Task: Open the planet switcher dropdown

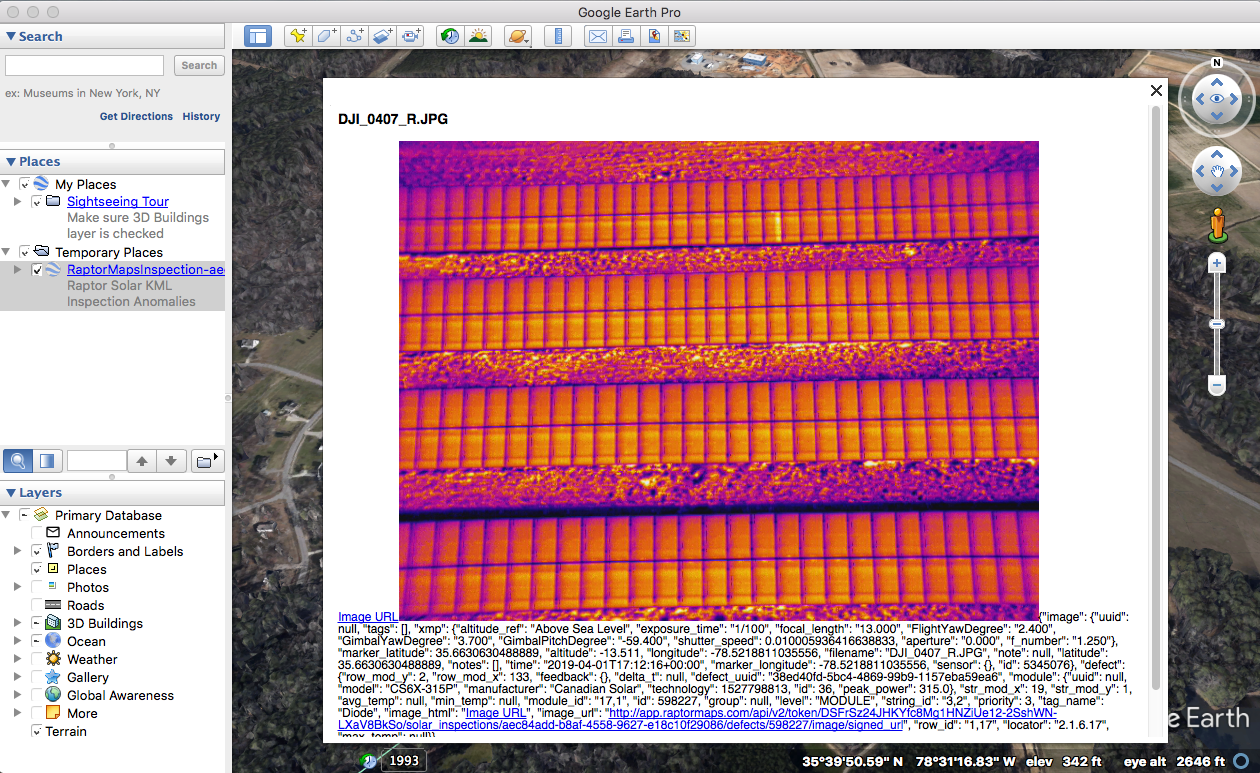Action: (x=518, y=36)
